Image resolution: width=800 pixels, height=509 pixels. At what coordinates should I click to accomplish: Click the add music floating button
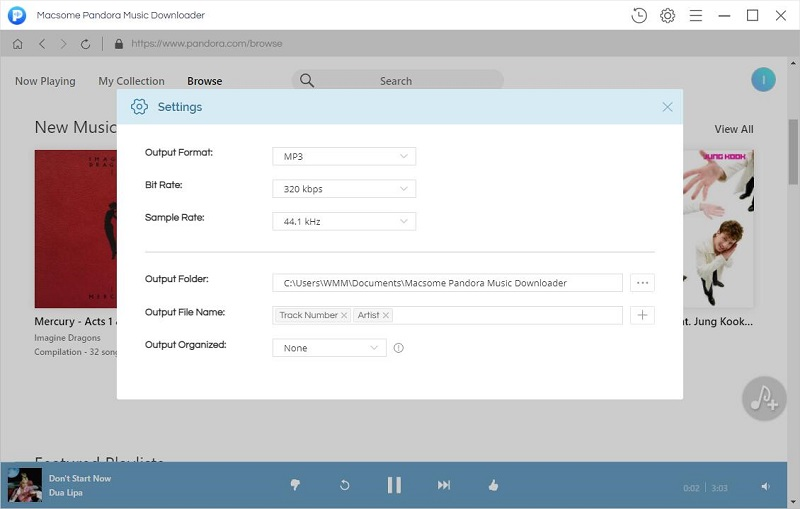764,399
